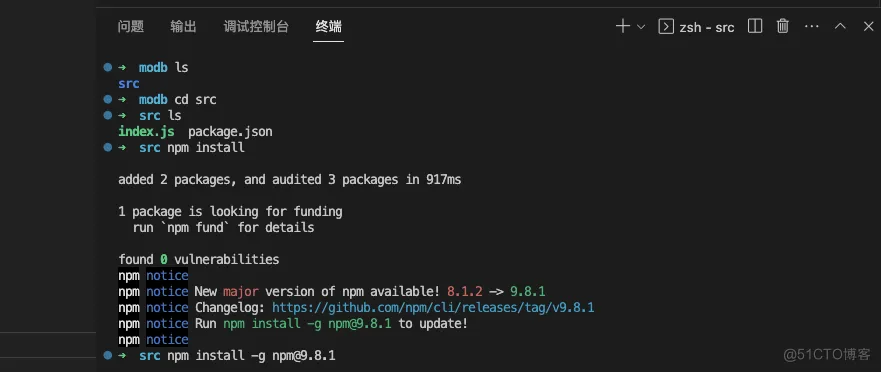Close the panel with the X icon

pyautogui.click(x=868, y=26)
